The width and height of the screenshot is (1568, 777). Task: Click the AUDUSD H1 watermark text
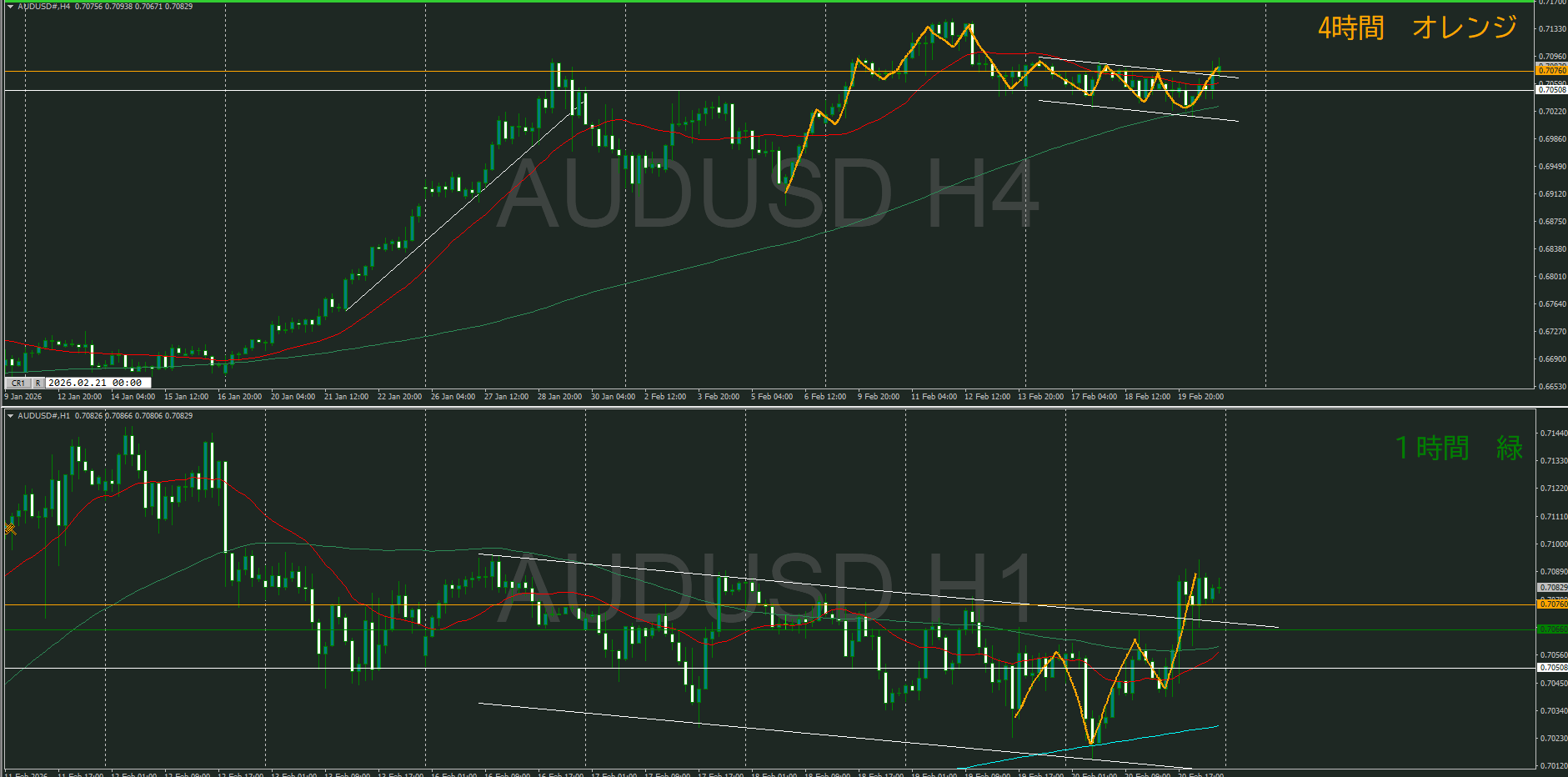[x=768, y=589]
